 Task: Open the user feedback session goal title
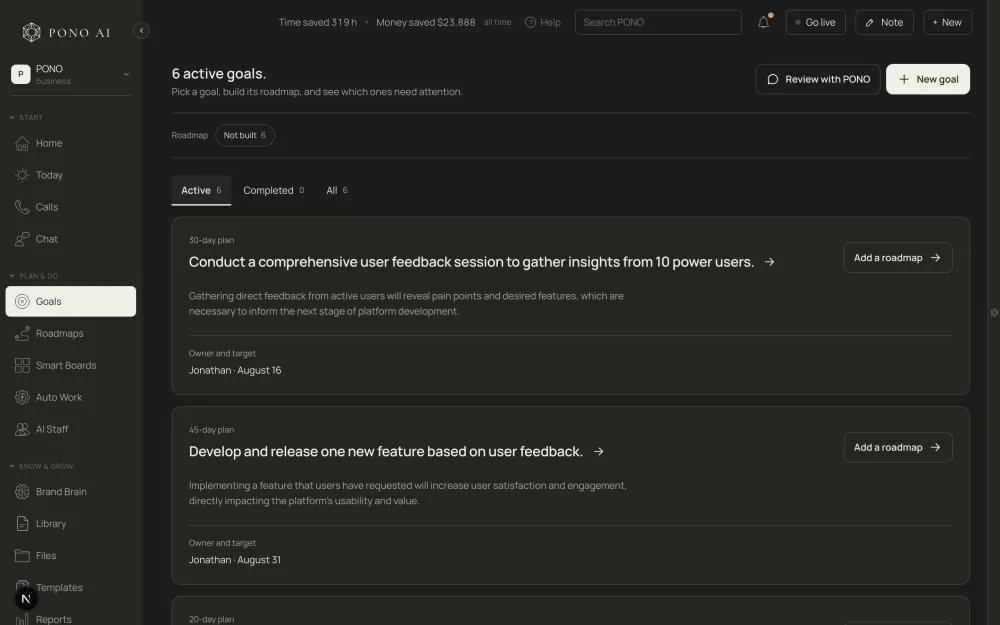471,262
